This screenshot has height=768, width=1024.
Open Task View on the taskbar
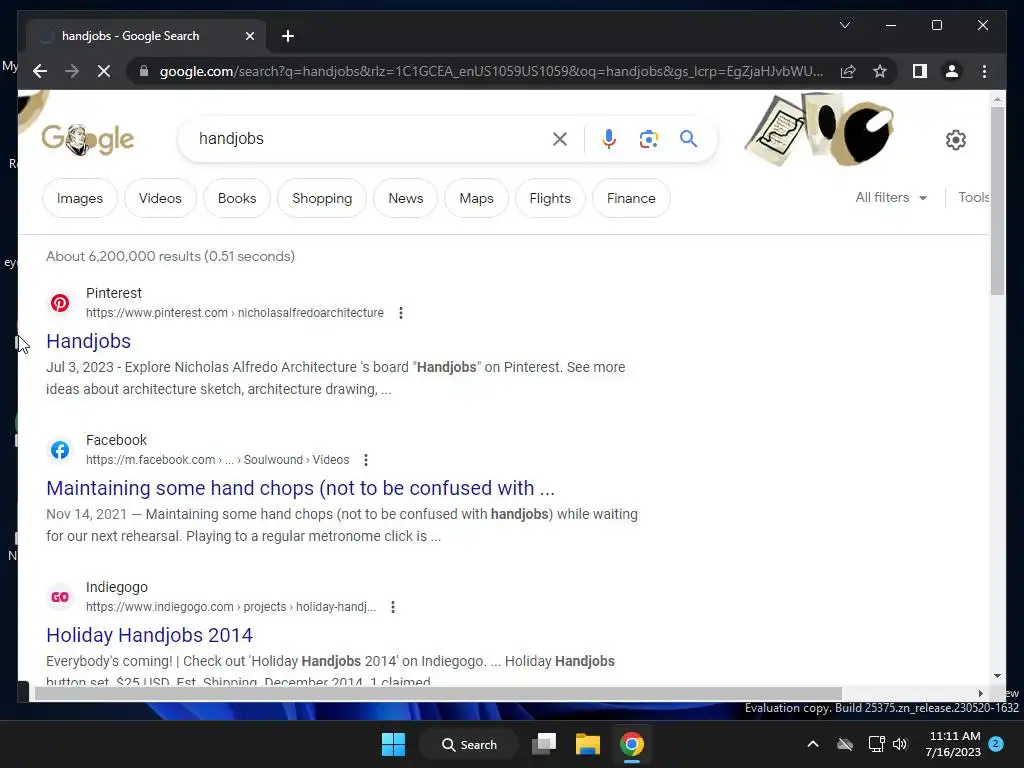544,744
